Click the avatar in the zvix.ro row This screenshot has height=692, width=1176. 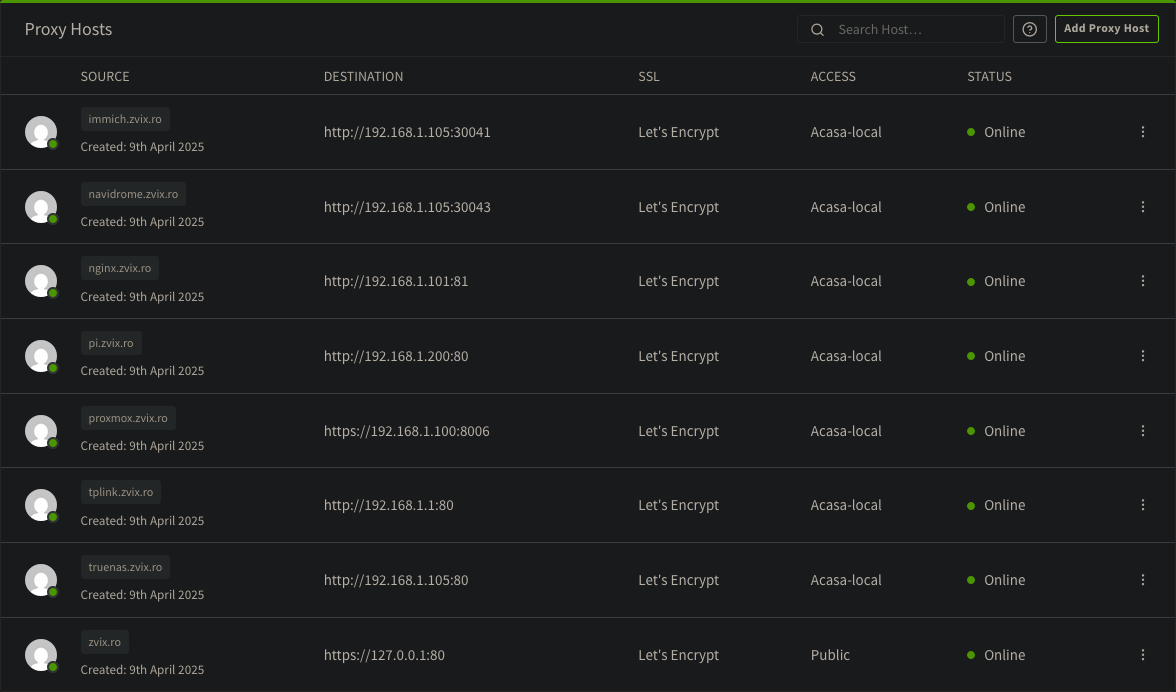[41, 655]
